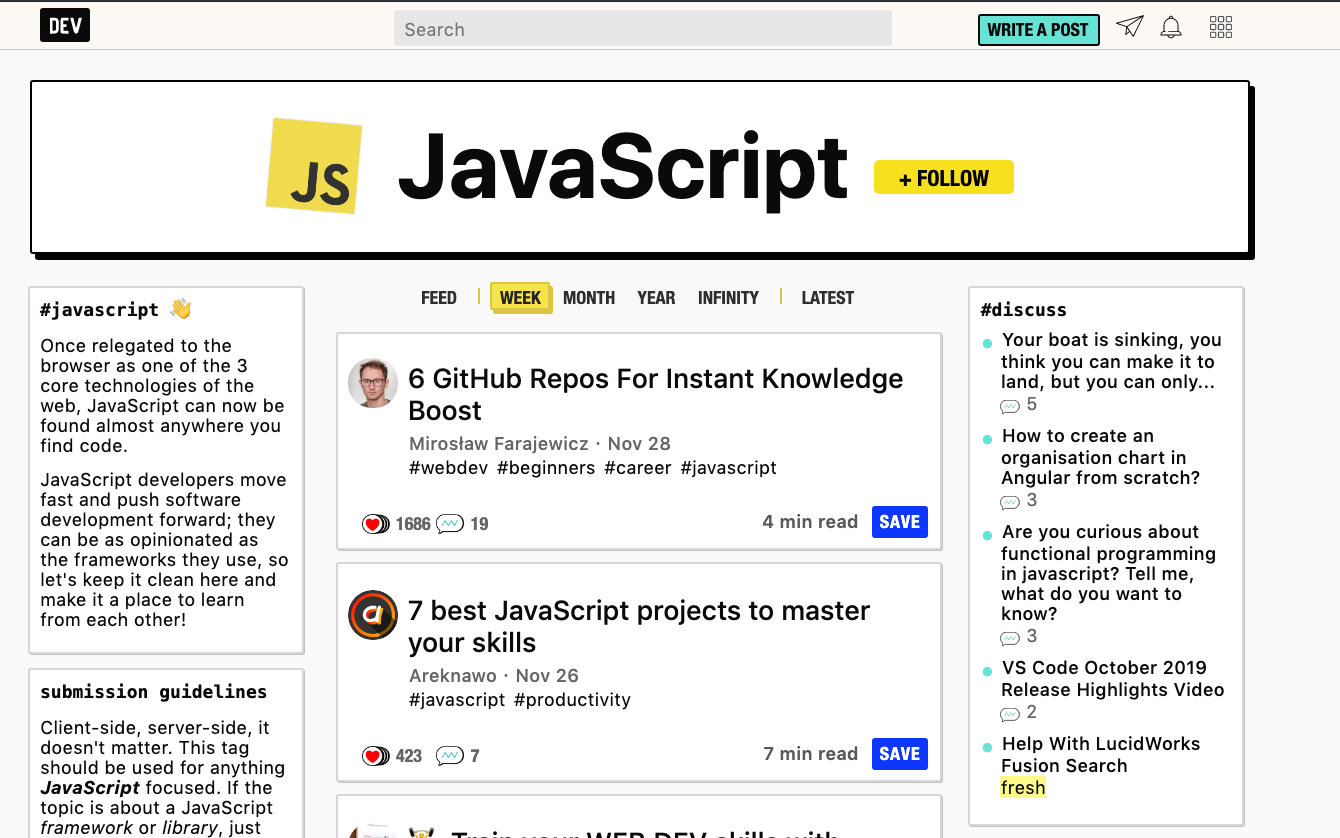The height and width of the screenshot is (838, 1340).
Task: Open '6 GitHub Repos For Instant Knowledge Boost'
Action: (656, 395)
